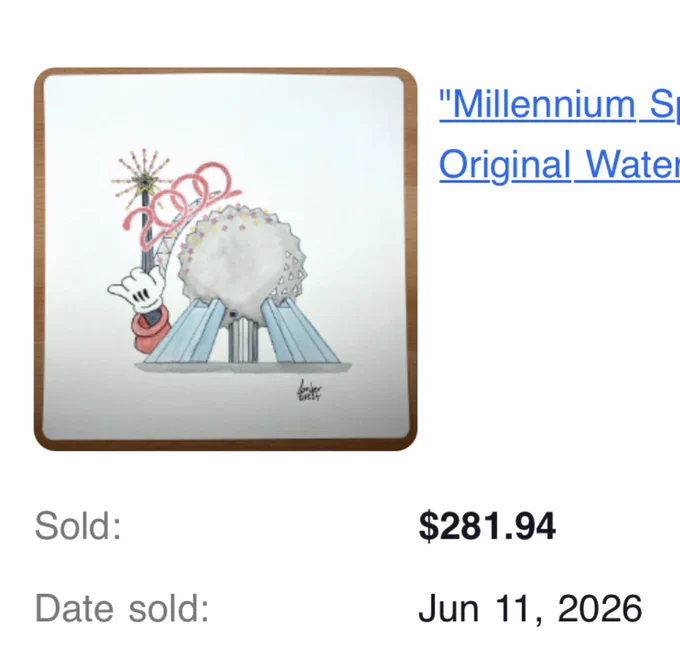Click the gray Spaceship Earth sphere

(x=242, y=264)
